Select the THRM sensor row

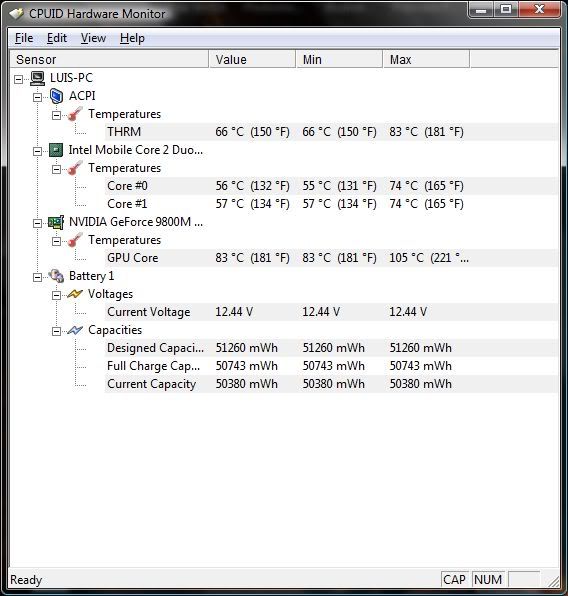[331, 132]
